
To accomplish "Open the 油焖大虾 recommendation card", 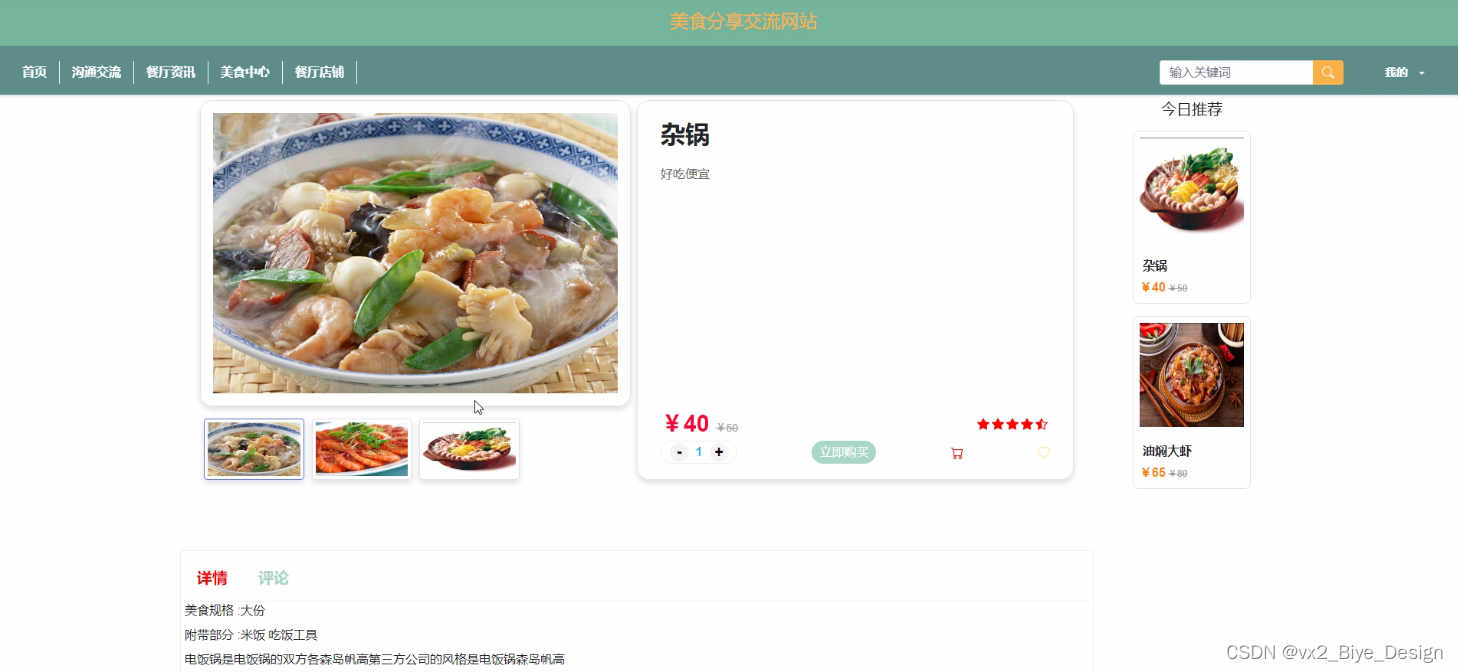I will [x=1192, y=403].
